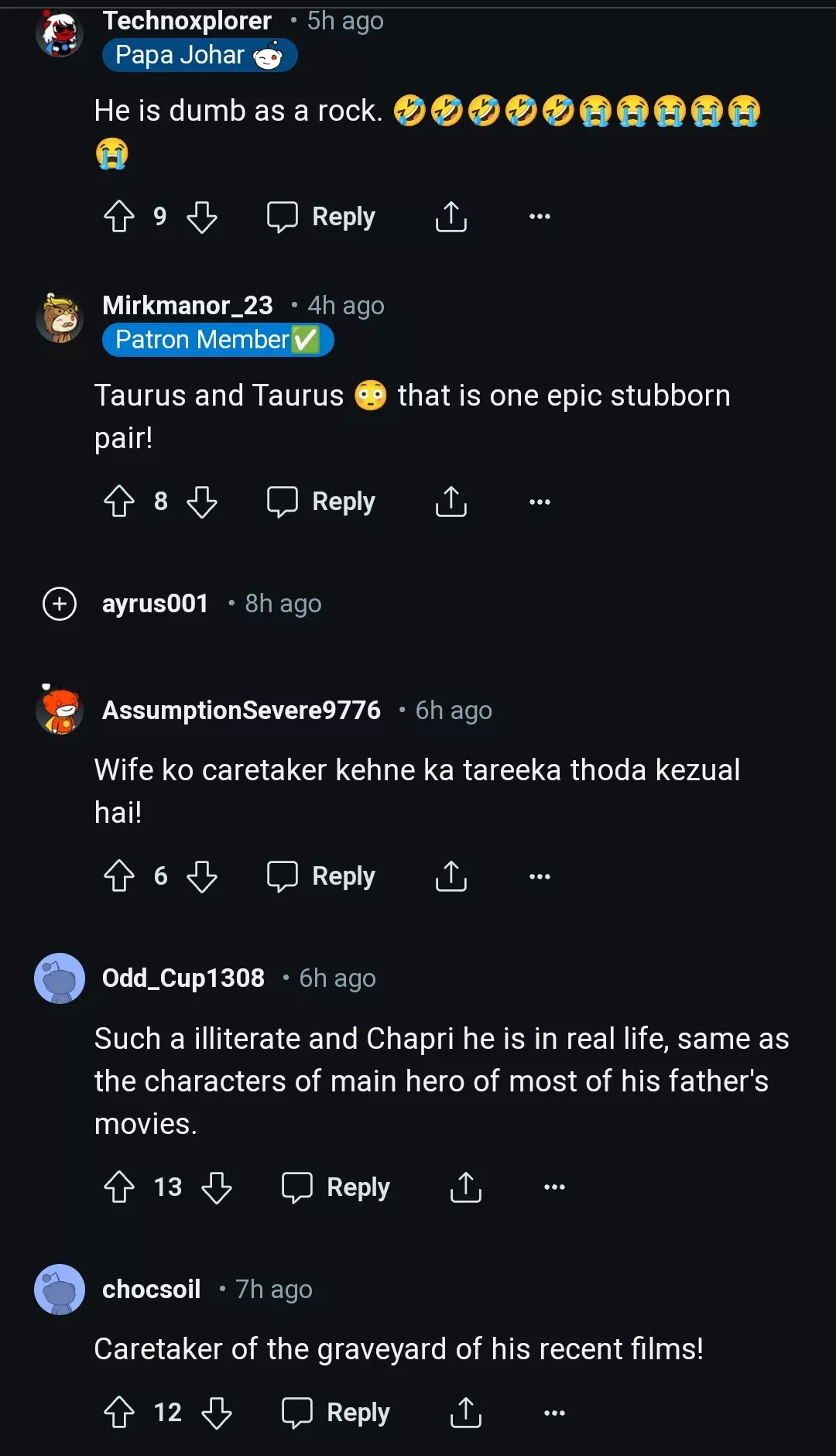Expand collapsed comment by ayrus001
Screen dimensions: 836x1456
(x=60, y=604)
